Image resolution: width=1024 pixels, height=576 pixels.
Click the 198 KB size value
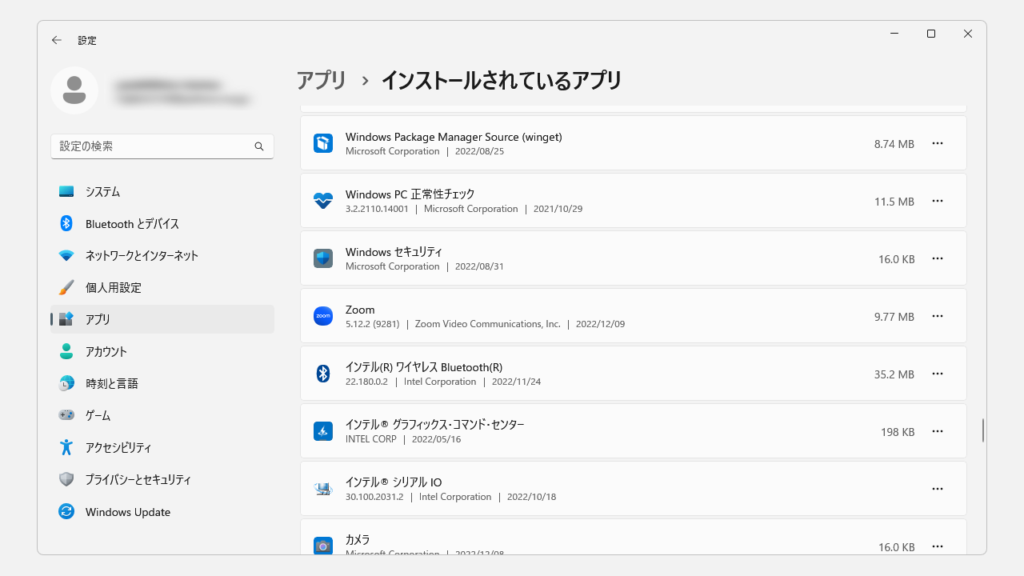(x=897, y=432)
